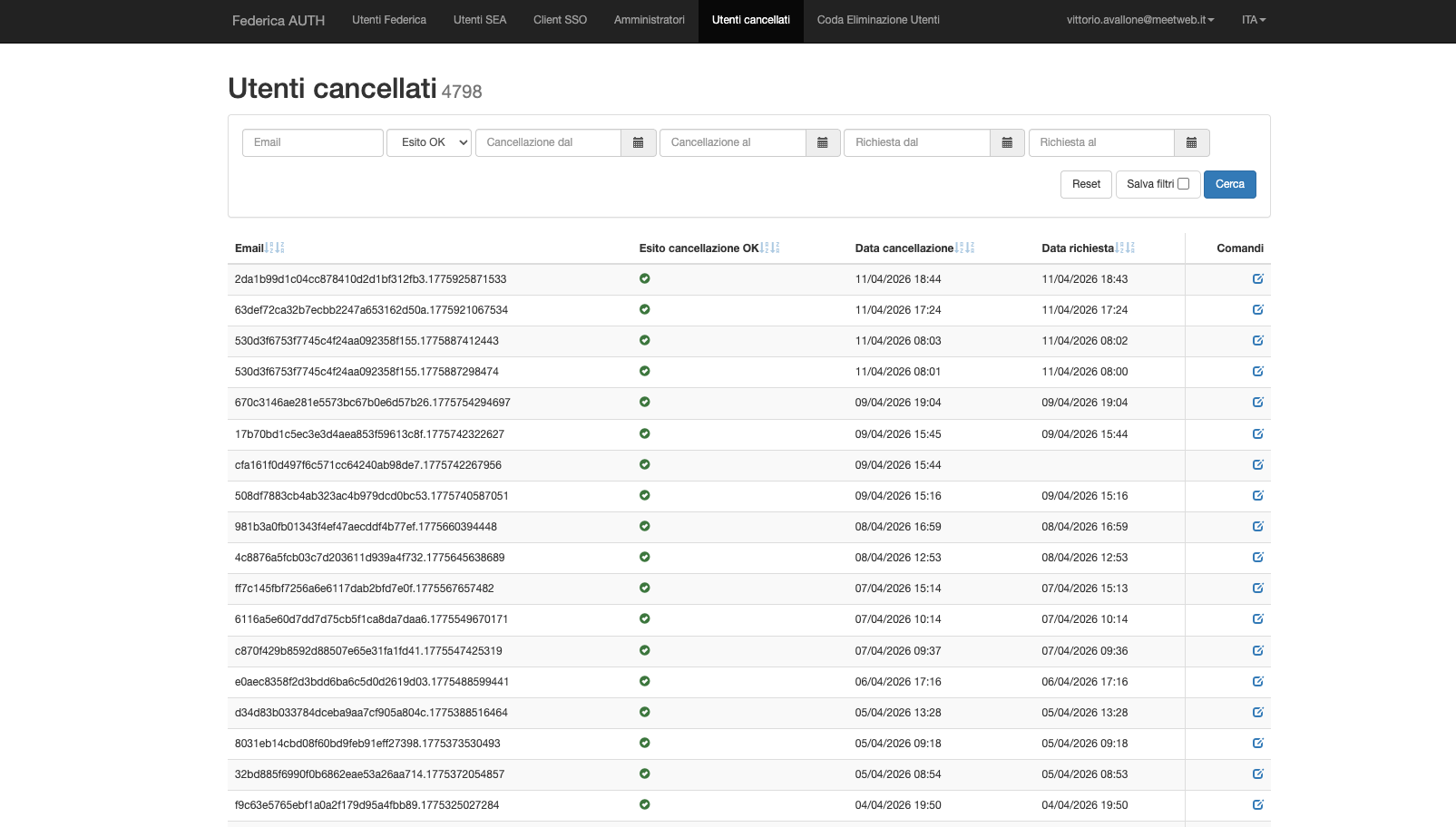Click the Federica AUTH brand link
Viewport: 1456px width, 827px height.
point(278,21)
